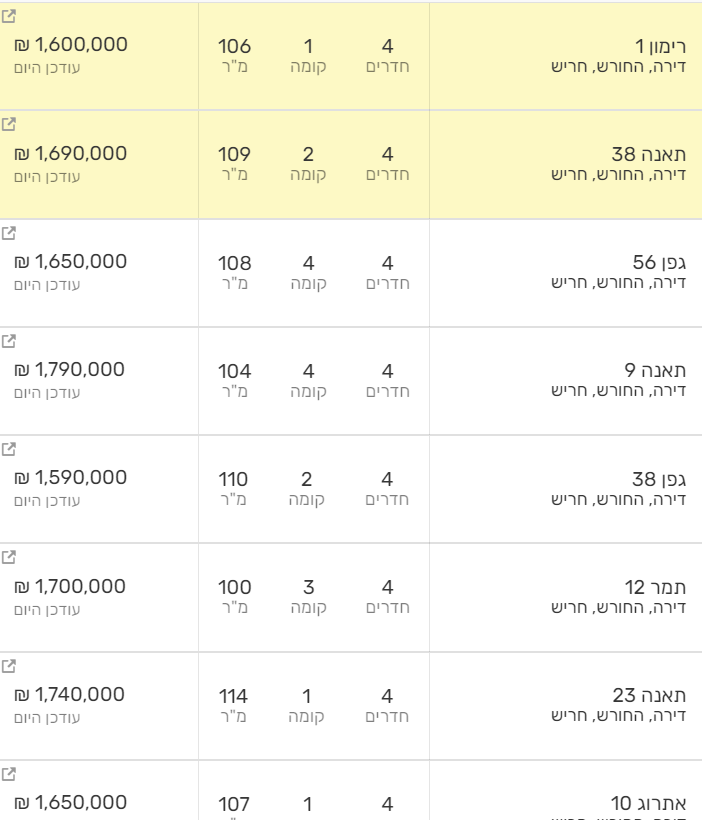Open the תאנה 38 apartment listing
This screenshot has height=820, width=702.
click(x=646, y=155)
